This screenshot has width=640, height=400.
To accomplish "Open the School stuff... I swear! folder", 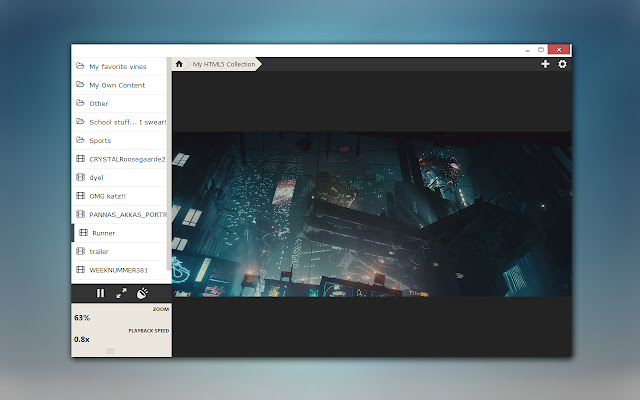I will pos(119,122).
